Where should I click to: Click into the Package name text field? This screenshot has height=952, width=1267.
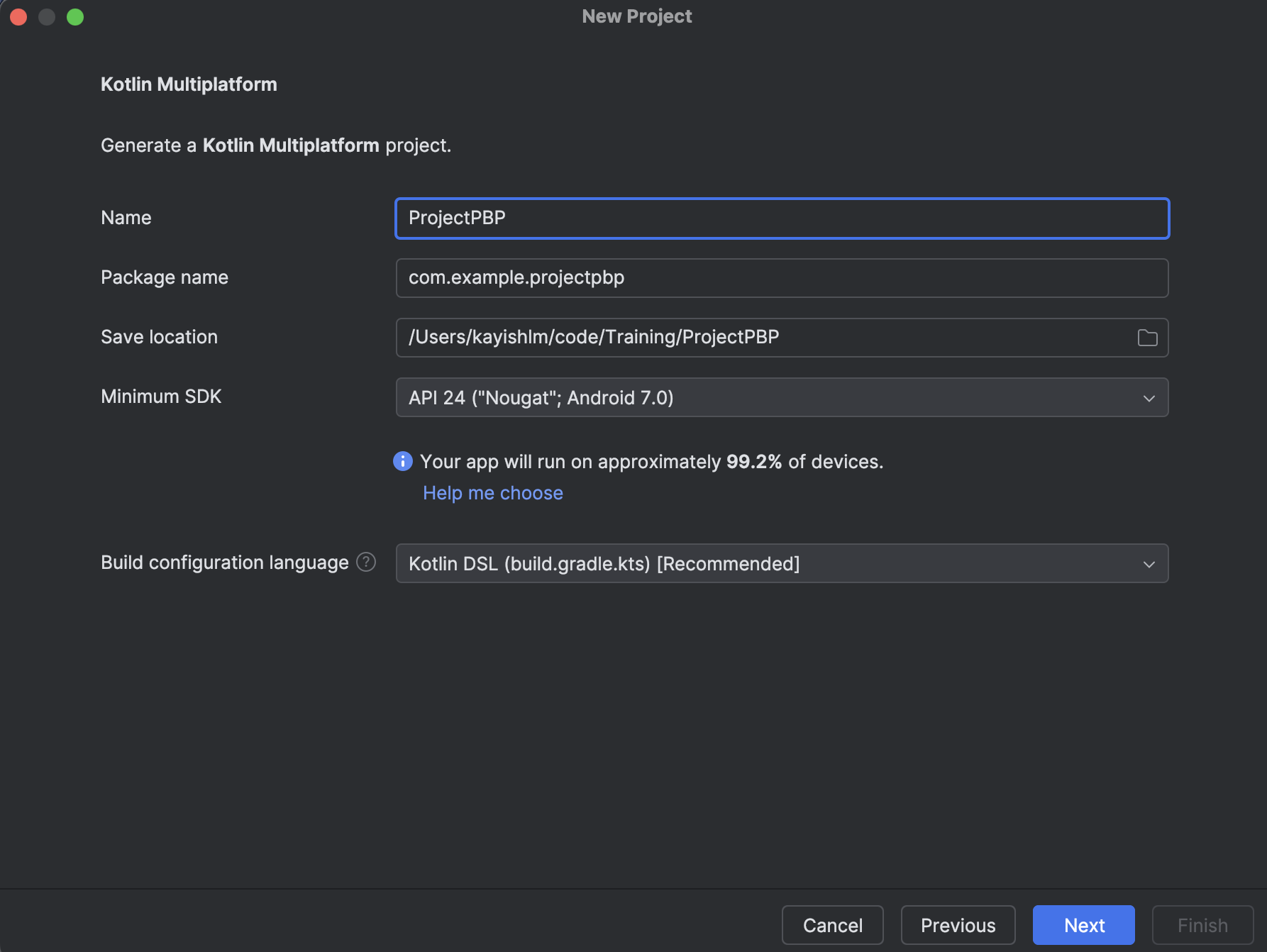(x=780, y=278)
